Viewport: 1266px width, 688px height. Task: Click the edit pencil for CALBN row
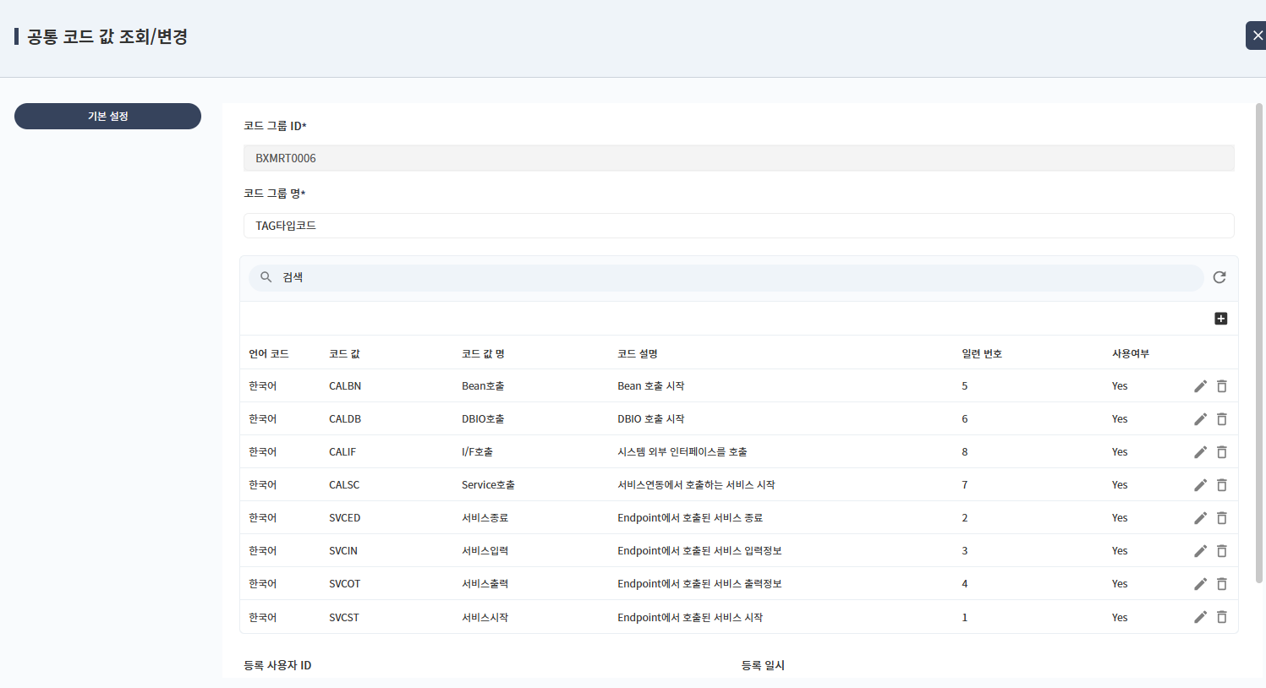1200,386
